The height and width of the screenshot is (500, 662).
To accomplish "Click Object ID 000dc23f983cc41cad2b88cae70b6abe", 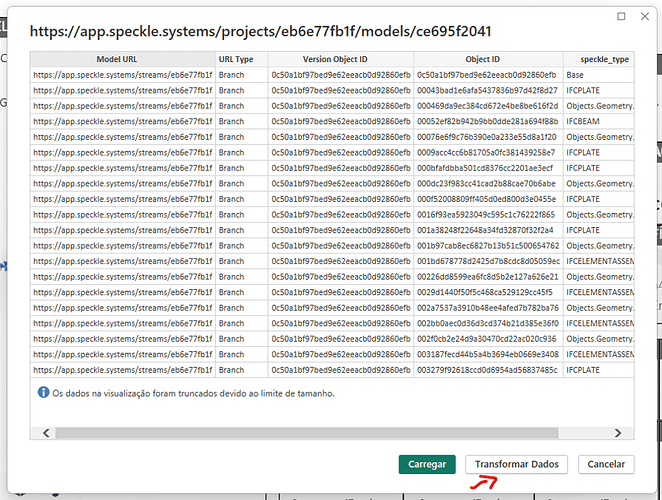I will point(488,184).
